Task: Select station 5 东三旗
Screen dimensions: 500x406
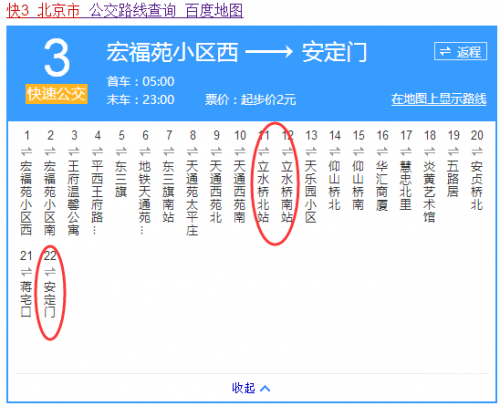Action: point(121,179)
